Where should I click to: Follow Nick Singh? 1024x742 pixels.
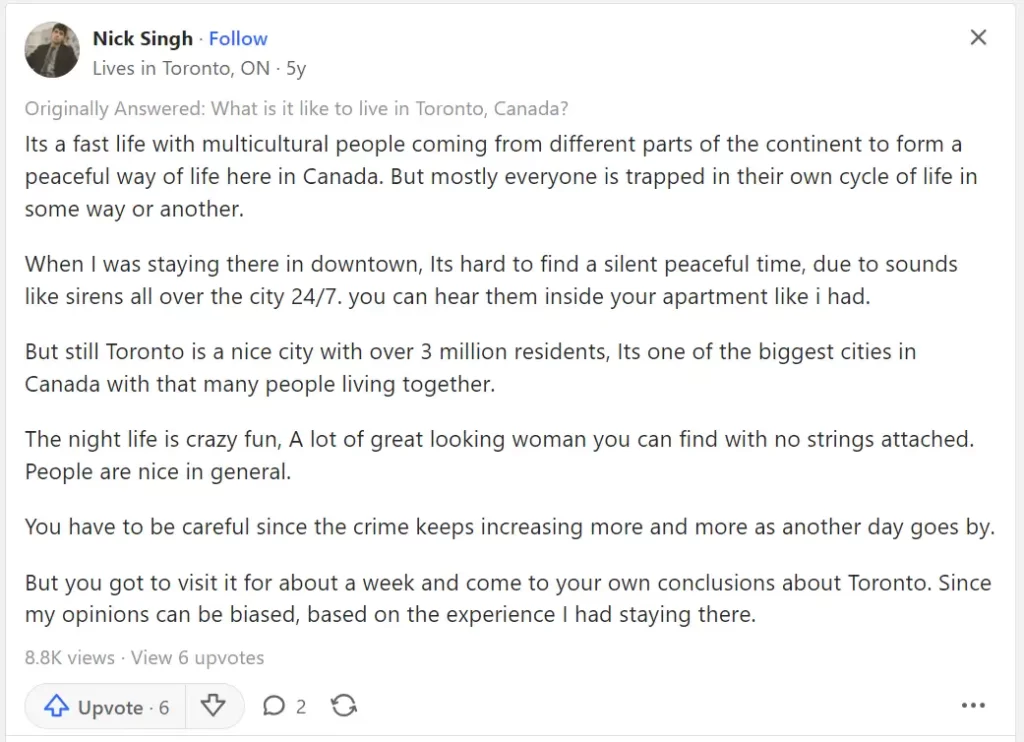[x=238, y=39]
